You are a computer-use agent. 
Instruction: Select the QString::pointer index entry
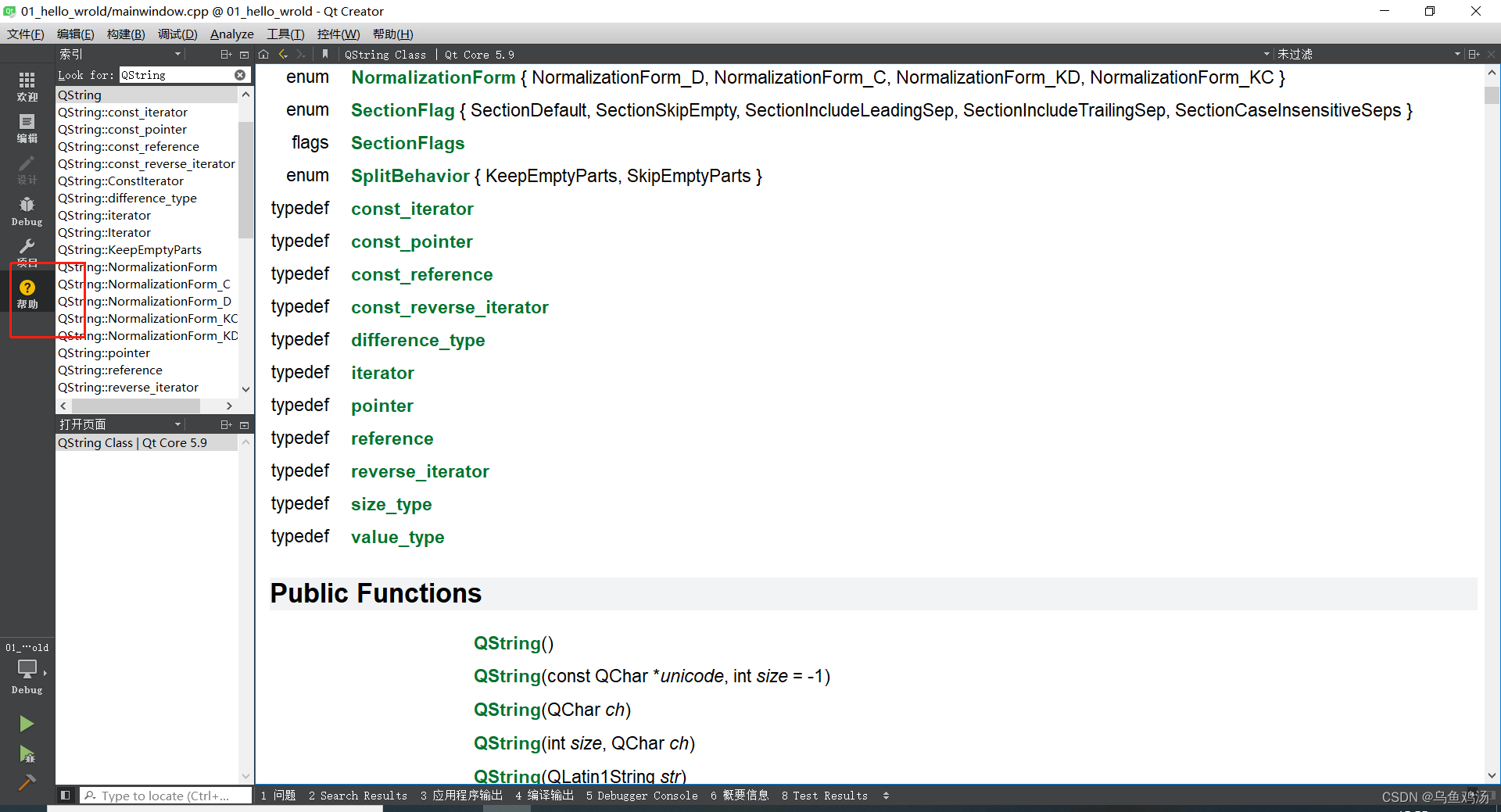point(147,353)
